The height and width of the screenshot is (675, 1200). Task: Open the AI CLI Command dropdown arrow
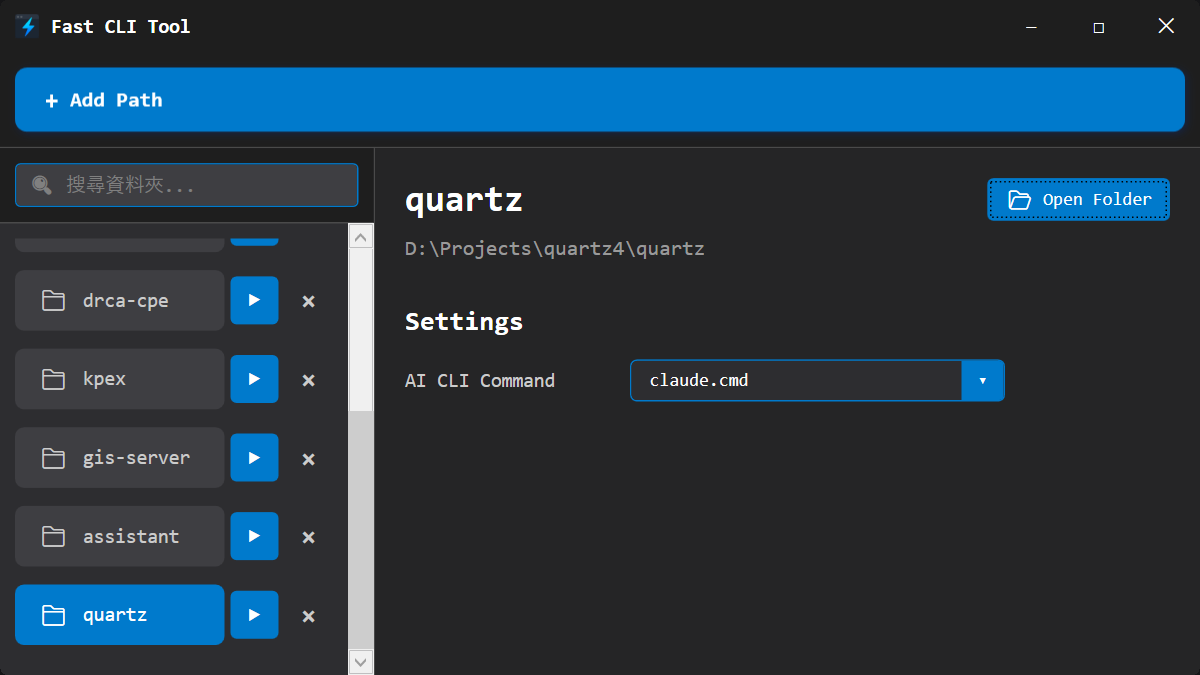click(x=983, y=380)
